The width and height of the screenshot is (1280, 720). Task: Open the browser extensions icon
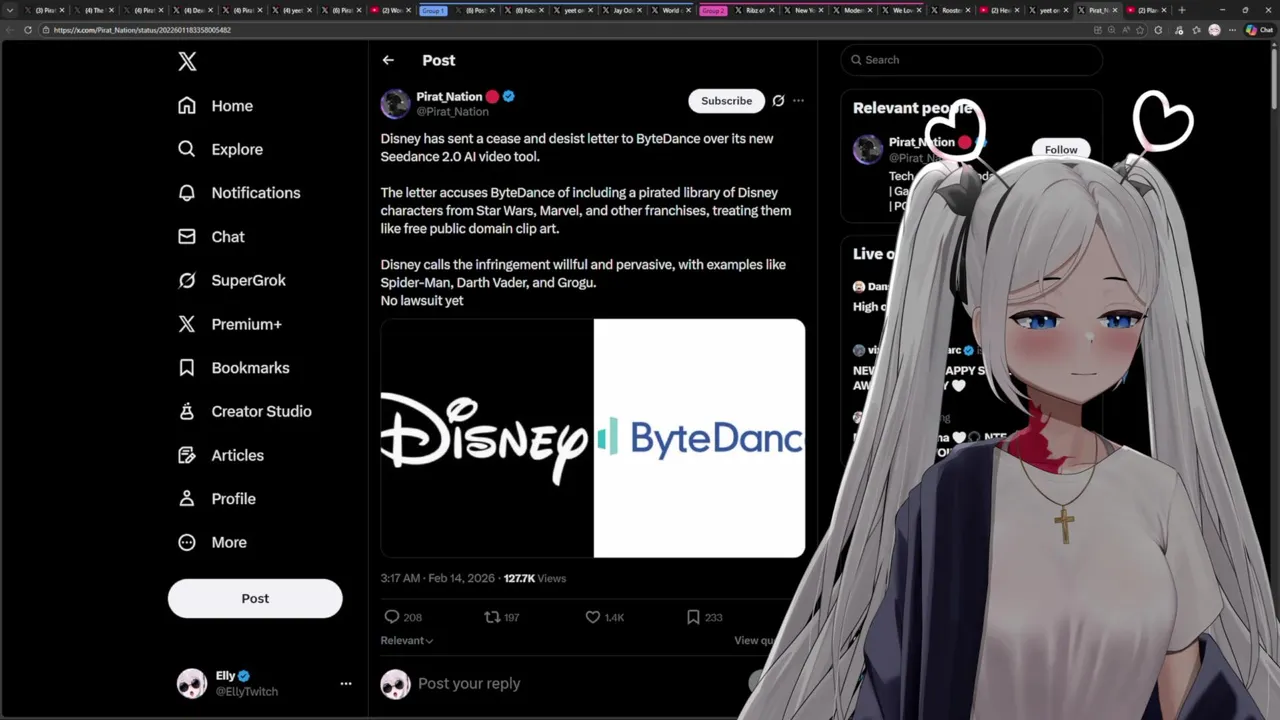(1158, 30)
